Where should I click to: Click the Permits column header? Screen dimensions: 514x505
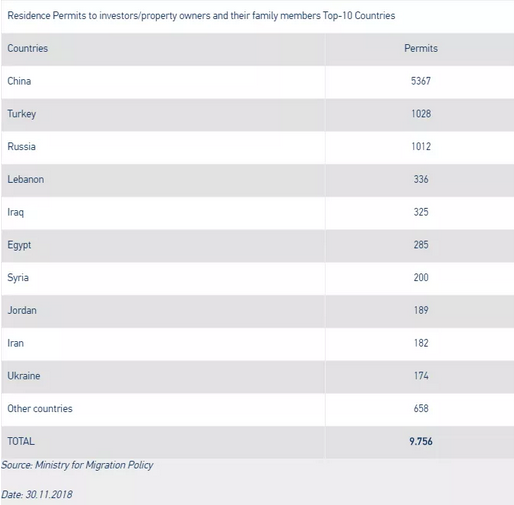click(x=421, y=48)
